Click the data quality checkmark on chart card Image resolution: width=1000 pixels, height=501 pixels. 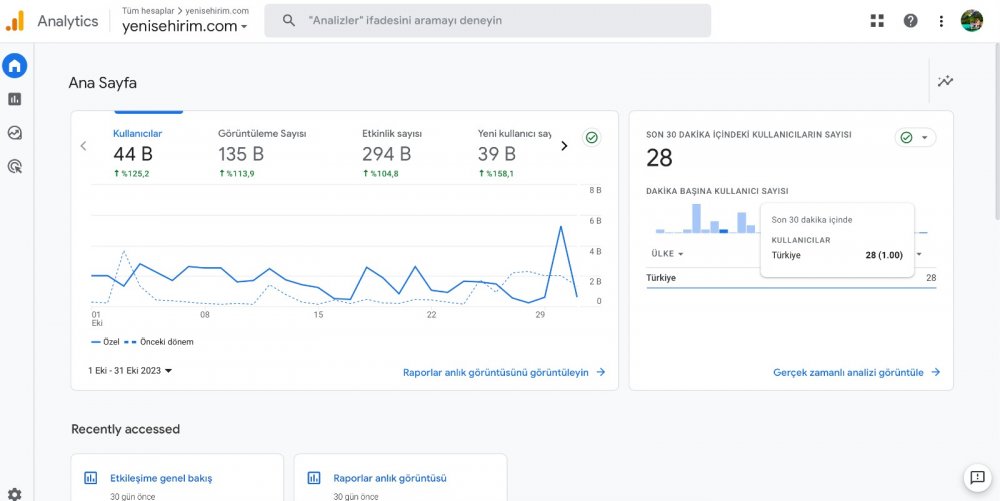[x=591, y=138]
